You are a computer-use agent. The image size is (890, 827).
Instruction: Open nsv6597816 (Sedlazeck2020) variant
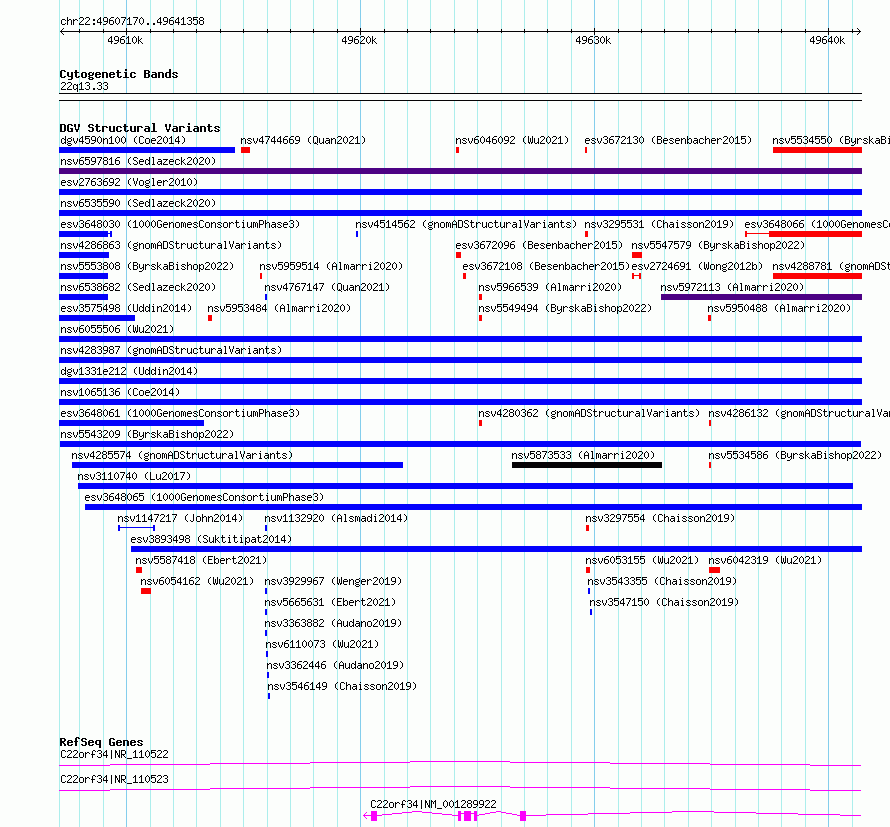point(138,161)
